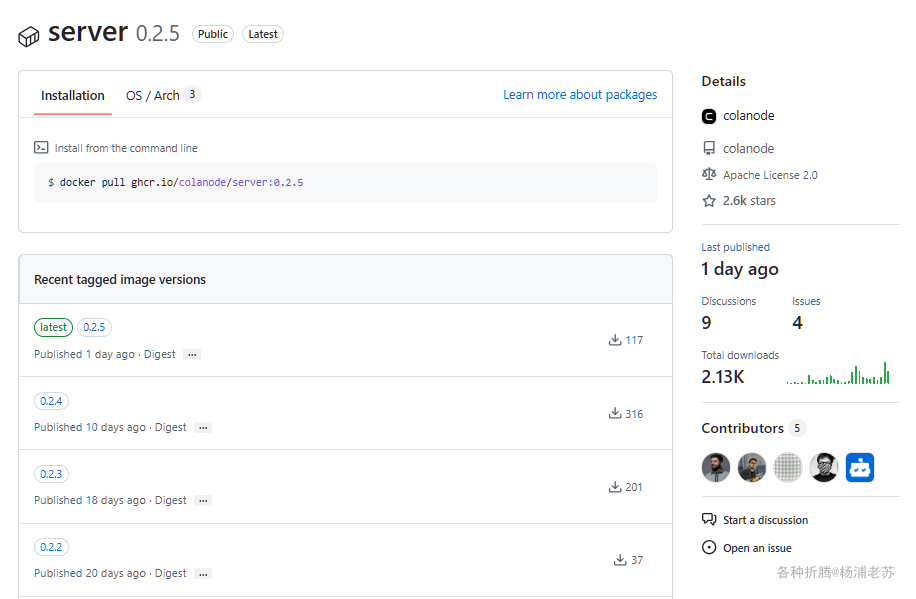The width and height of the screenshot is (916, 599).
Task: Click the green latest tag
Action: click(53, 327)
